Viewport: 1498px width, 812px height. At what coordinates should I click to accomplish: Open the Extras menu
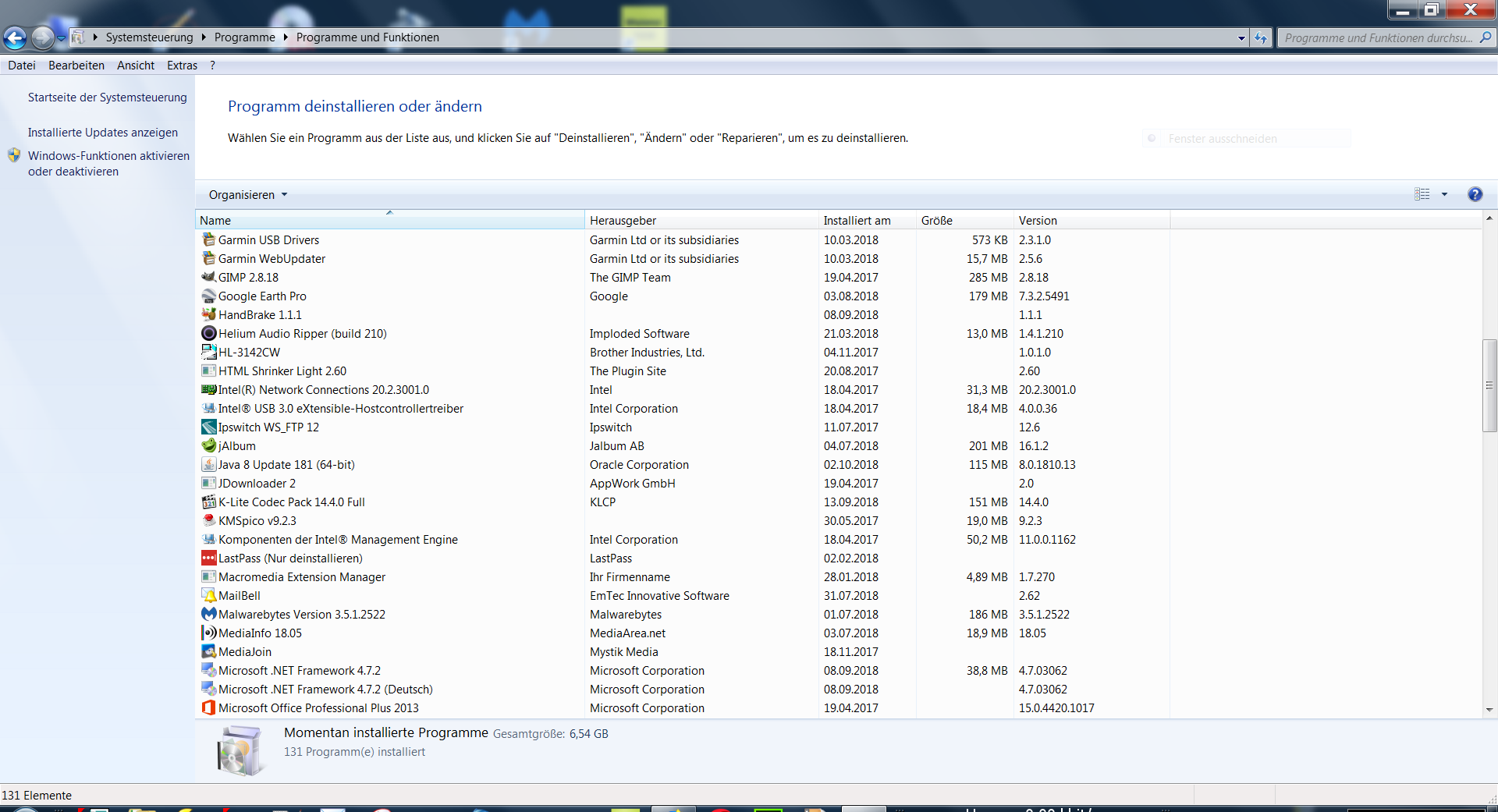(182, 66)
